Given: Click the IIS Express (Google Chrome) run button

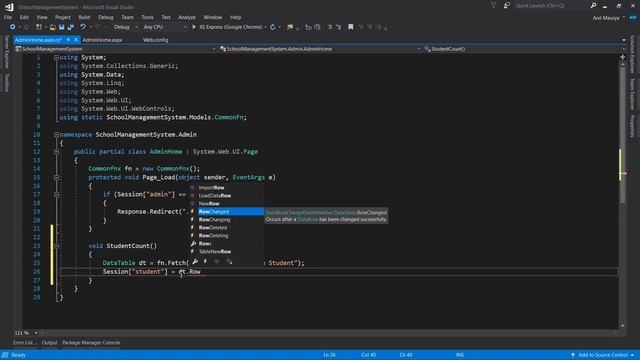Looking at the screenshot, I should point(227,27).
